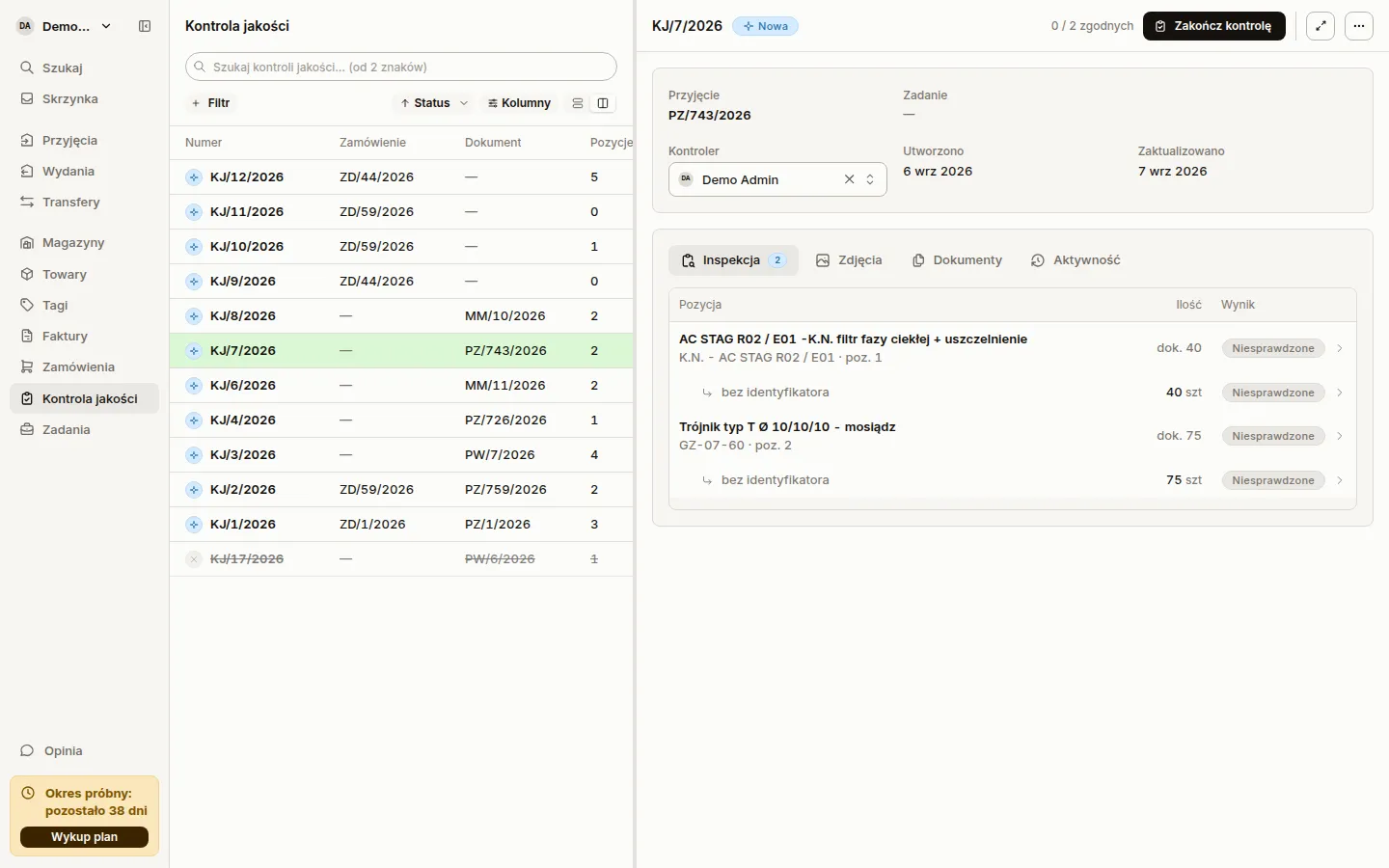The width and height of the screenshot is (1389, 868).
Task: Open the Kontroler combo box
Action: 777,179
